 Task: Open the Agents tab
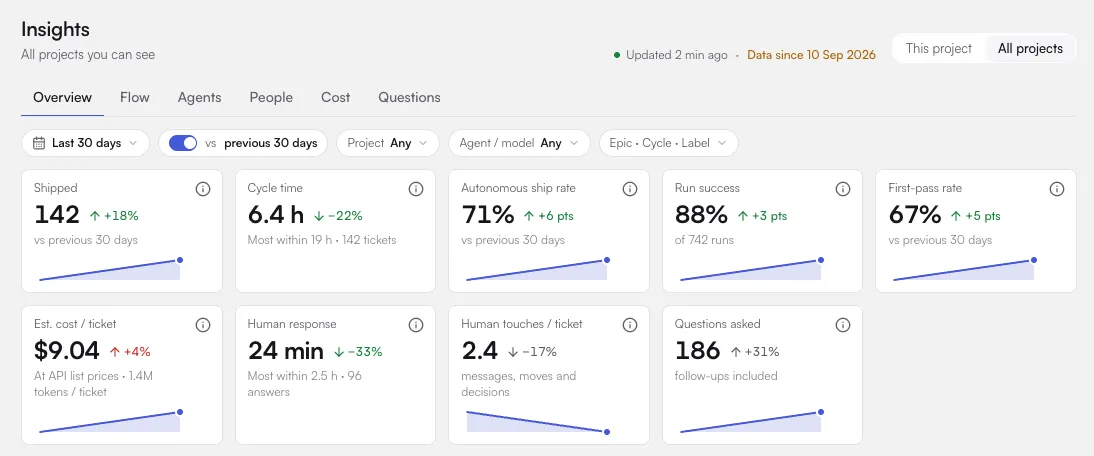[x=200, y=98]
